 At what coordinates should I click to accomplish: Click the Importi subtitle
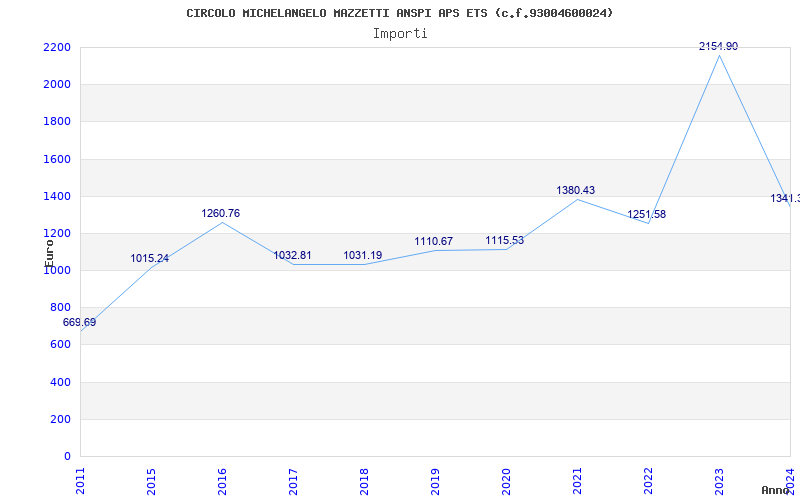[400, 34]
